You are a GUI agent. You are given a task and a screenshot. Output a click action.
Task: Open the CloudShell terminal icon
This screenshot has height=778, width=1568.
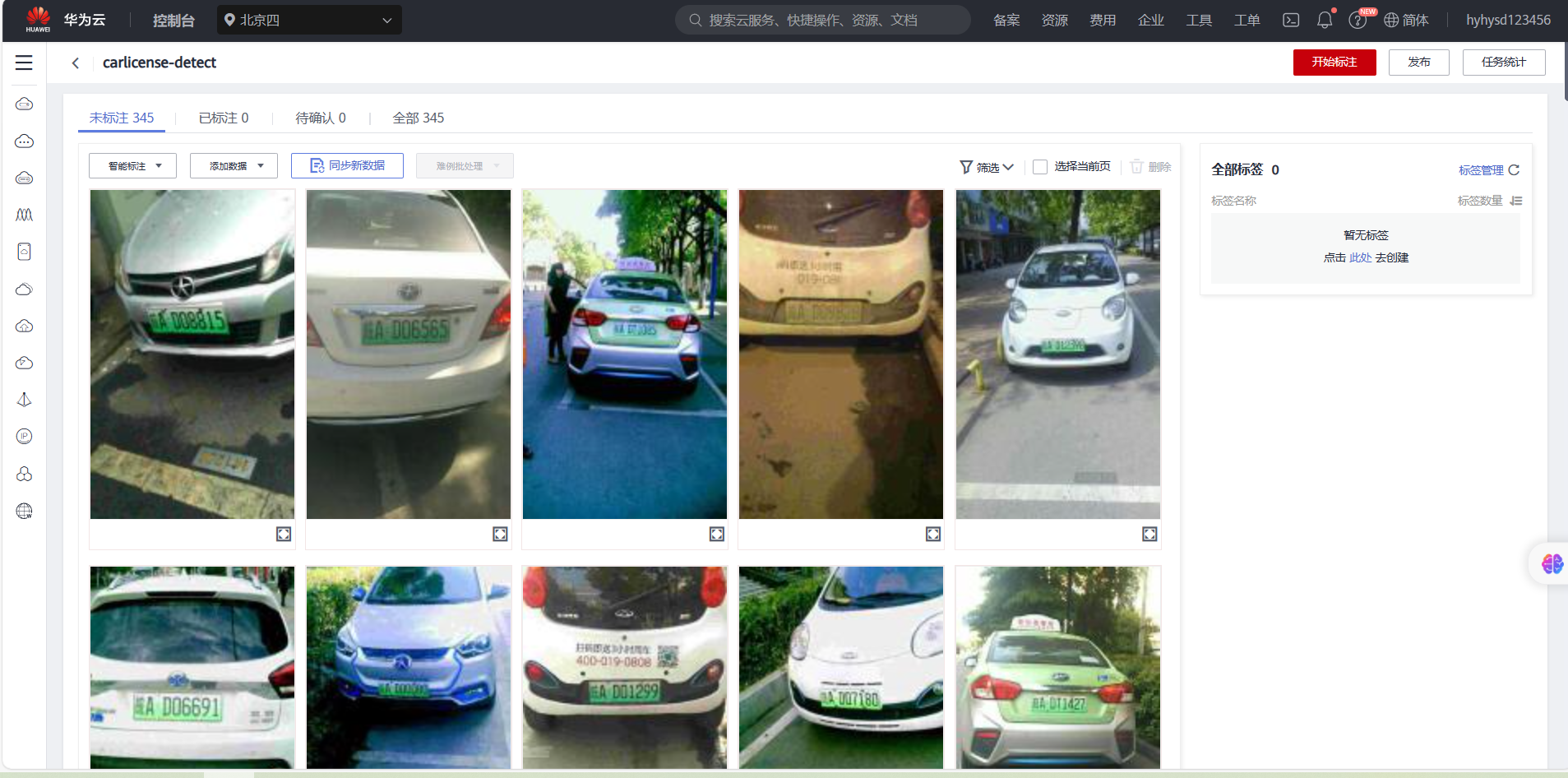tap(1291, 20)
